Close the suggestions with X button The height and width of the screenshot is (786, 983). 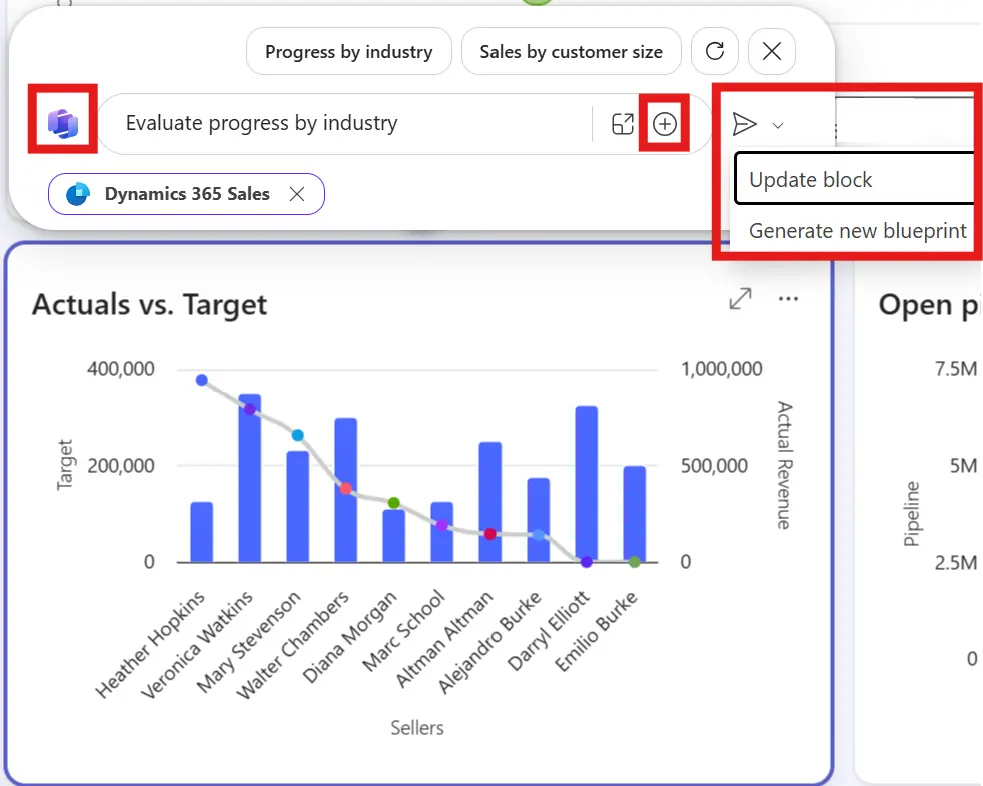[772, 52]
